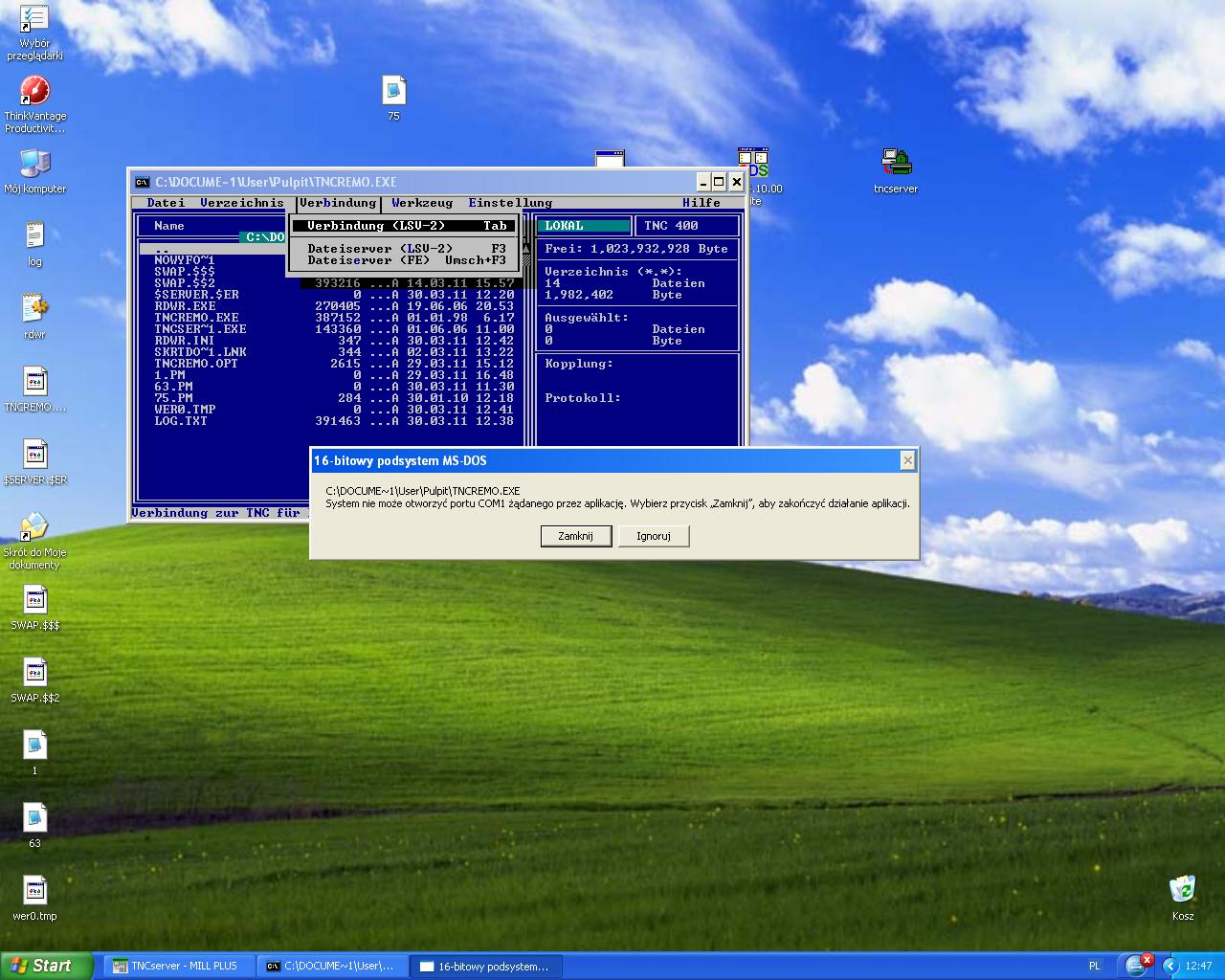The image size is (1225, 980).
Task: Choose Verbindung <LSV-2> menu entry
Action: 403,226
